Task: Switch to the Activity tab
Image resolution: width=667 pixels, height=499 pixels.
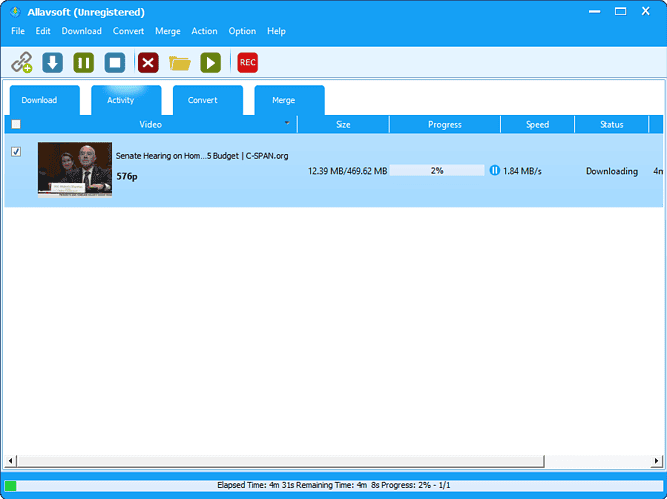Action: pos(126,100)
